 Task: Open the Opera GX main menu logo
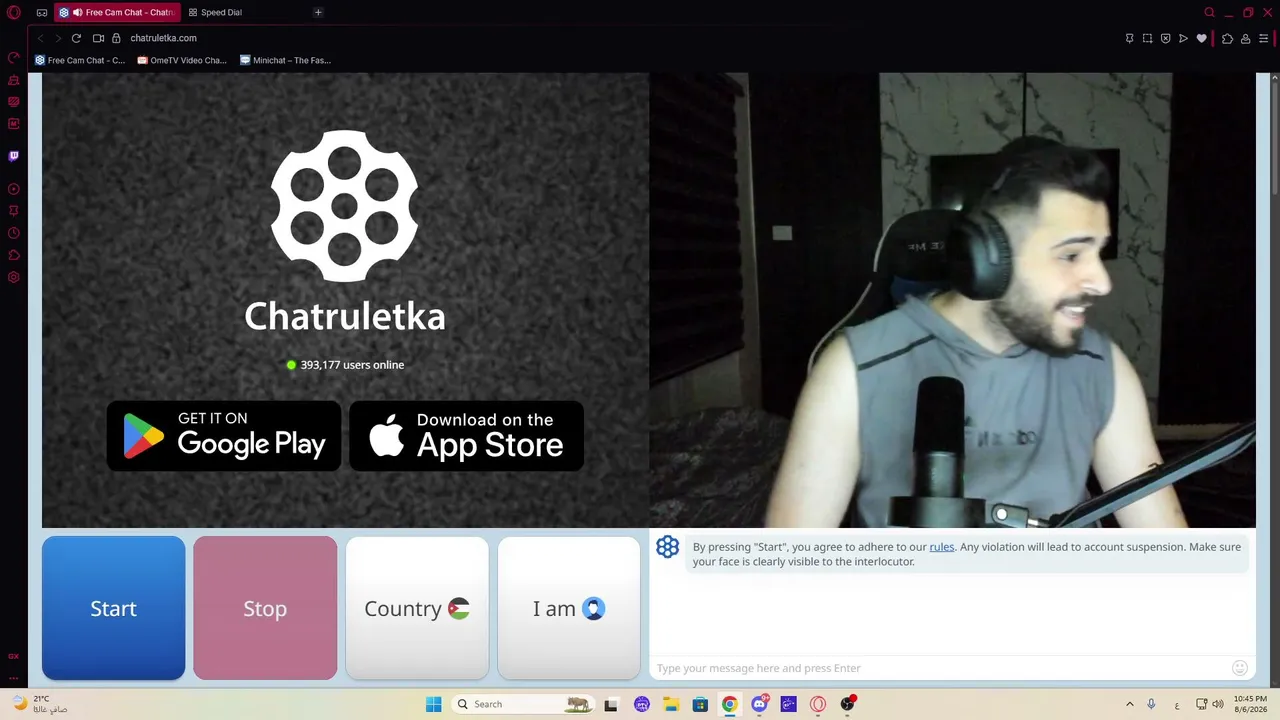pyautogui.click(x=14, y=12)
